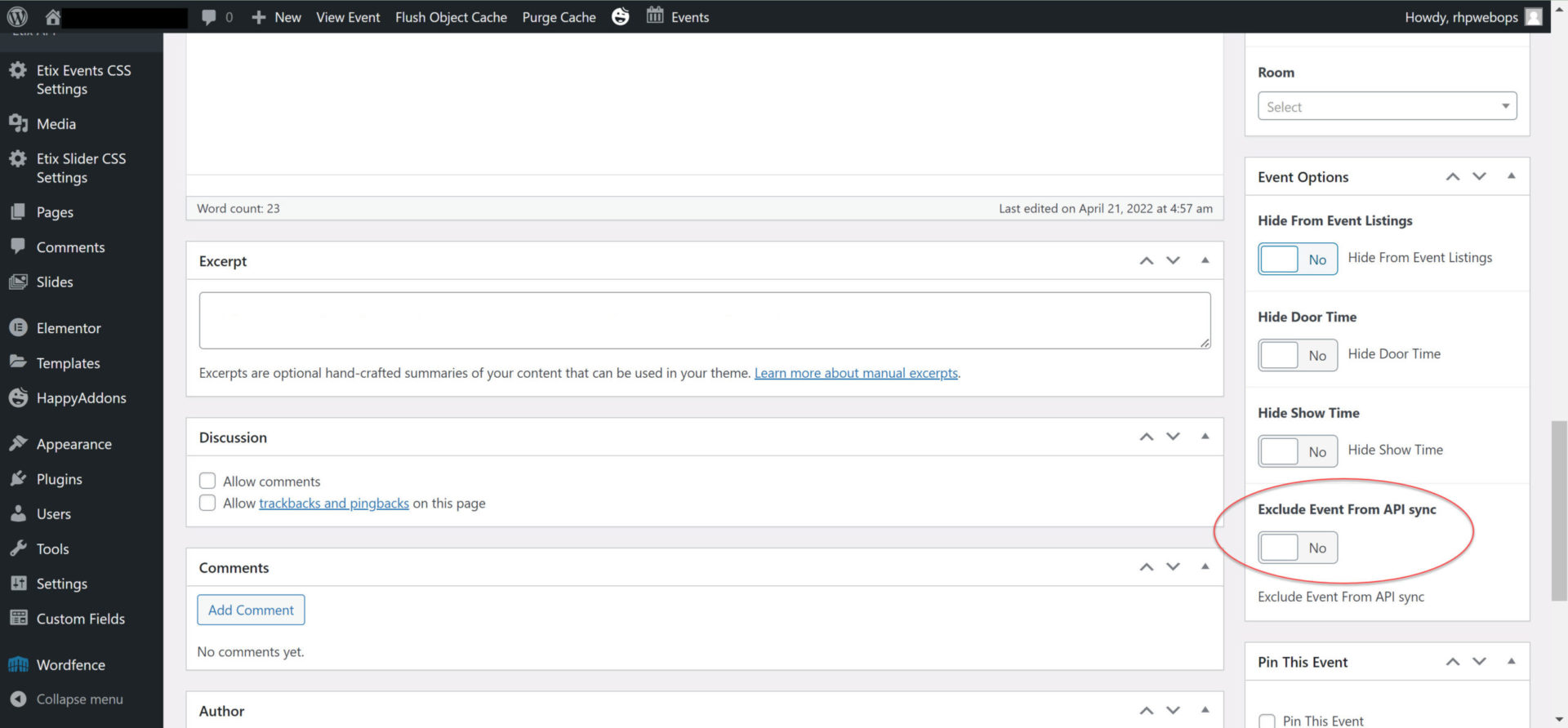1568x728 pixels.
Task: Open the comments bubble icon in admin bar
Action: pyautogui.click(x=209, y=17)
